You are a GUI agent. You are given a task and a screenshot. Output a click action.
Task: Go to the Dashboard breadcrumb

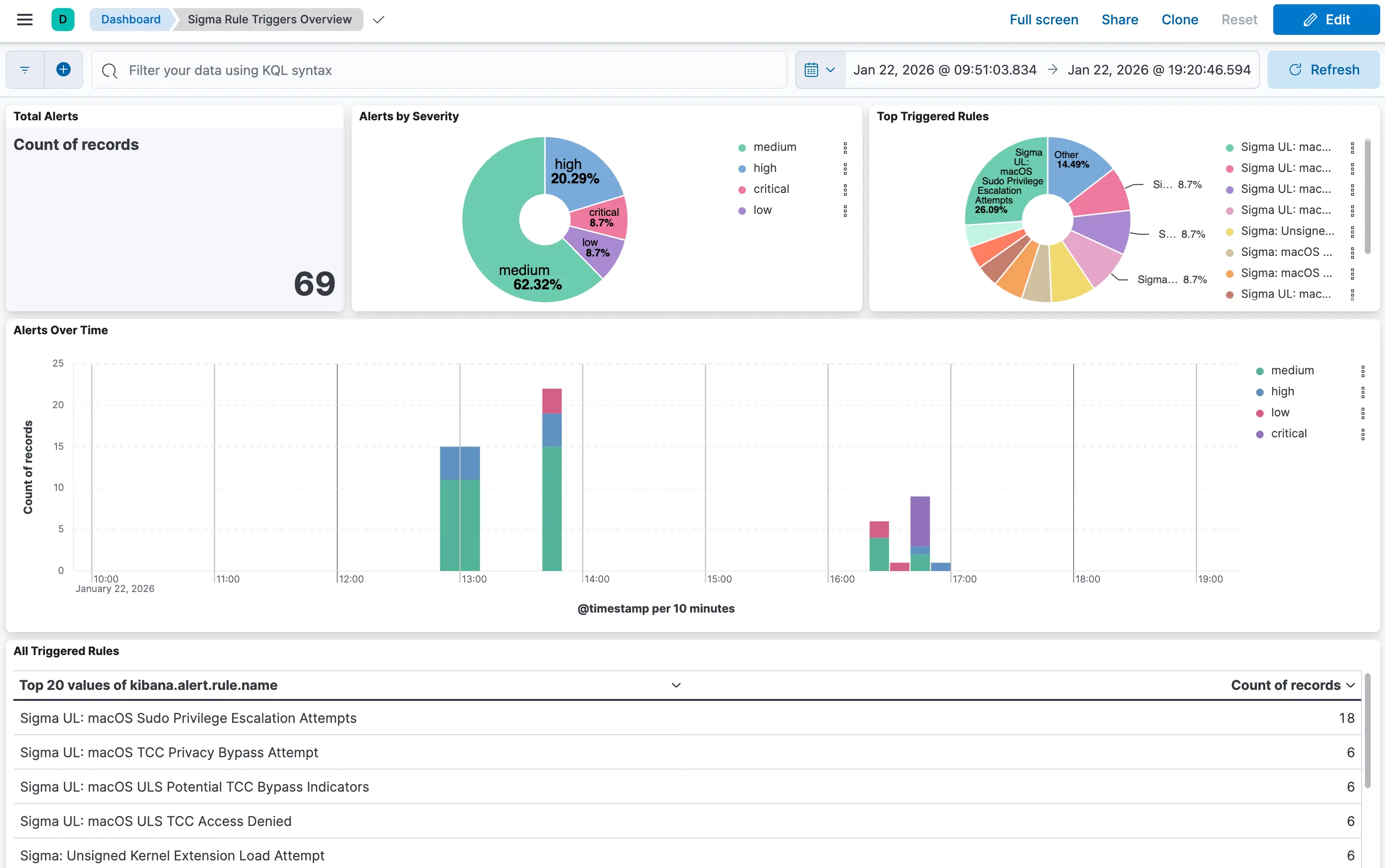tap(131, 20)
